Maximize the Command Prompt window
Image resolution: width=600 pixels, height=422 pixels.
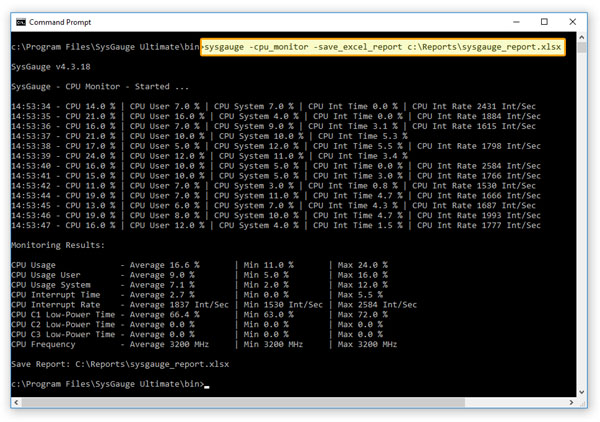[544, 22]
